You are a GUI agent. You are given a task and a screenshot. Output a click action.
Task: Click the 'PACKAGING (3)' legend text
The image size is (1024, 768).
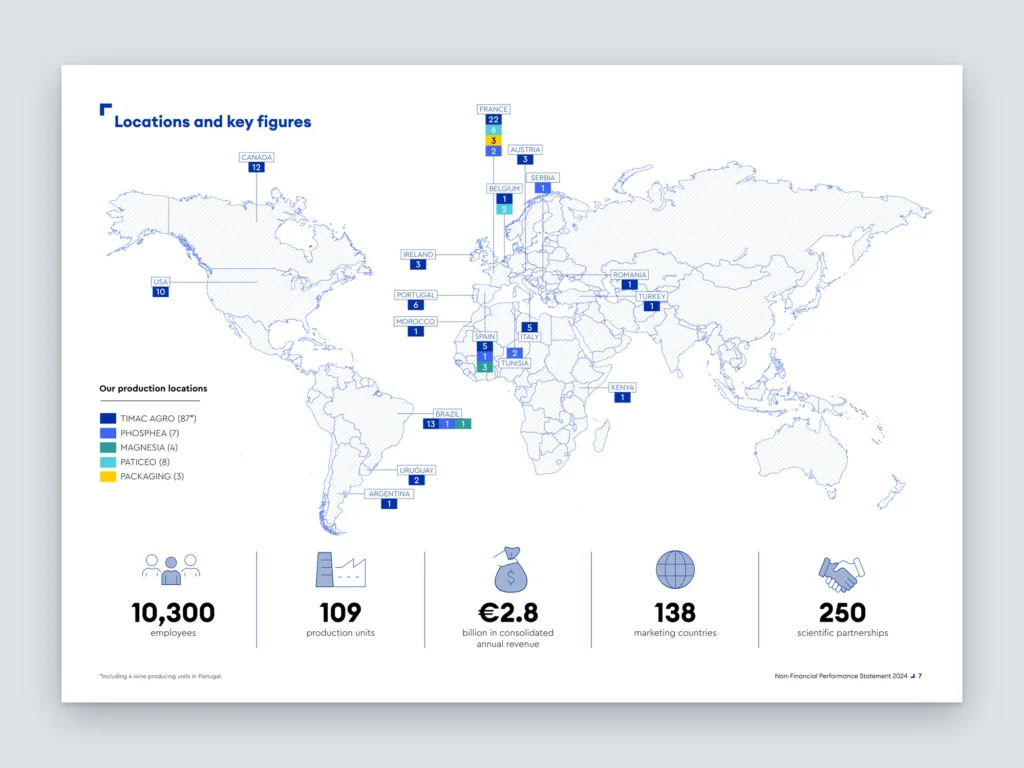point(152,476)
